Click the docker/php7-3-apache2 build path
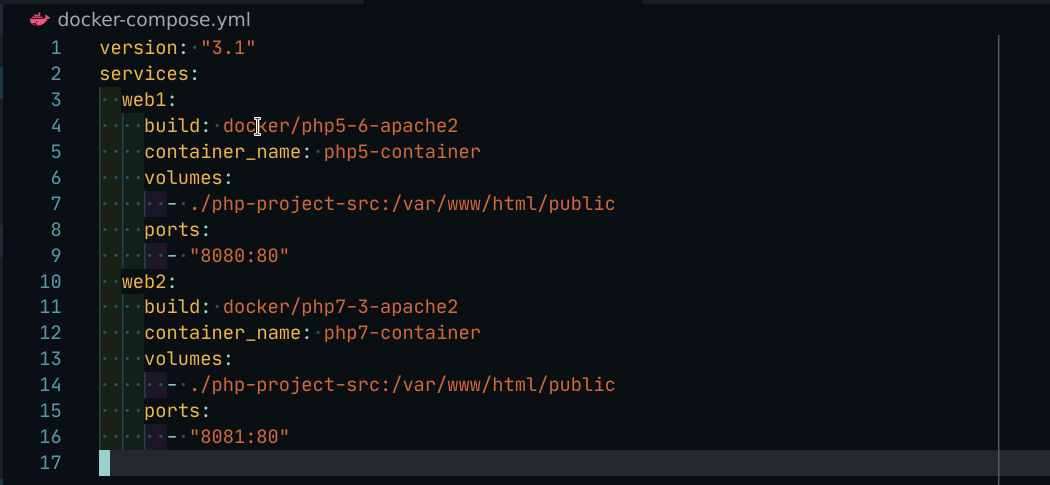This screenshot has width=1050, height=485. [340, 307]
